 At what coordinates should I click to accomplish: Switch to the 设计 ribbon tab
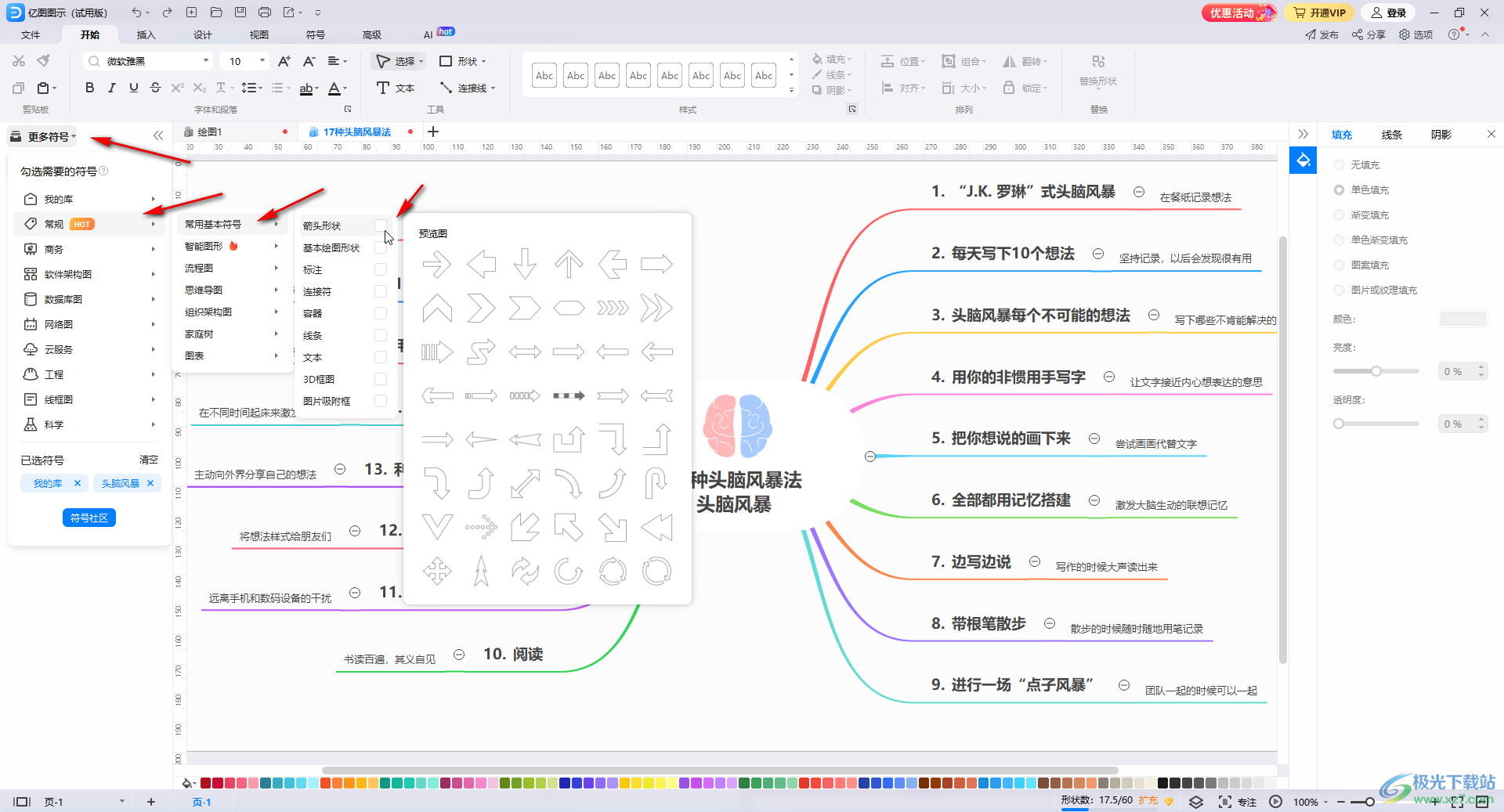point(202,34)
